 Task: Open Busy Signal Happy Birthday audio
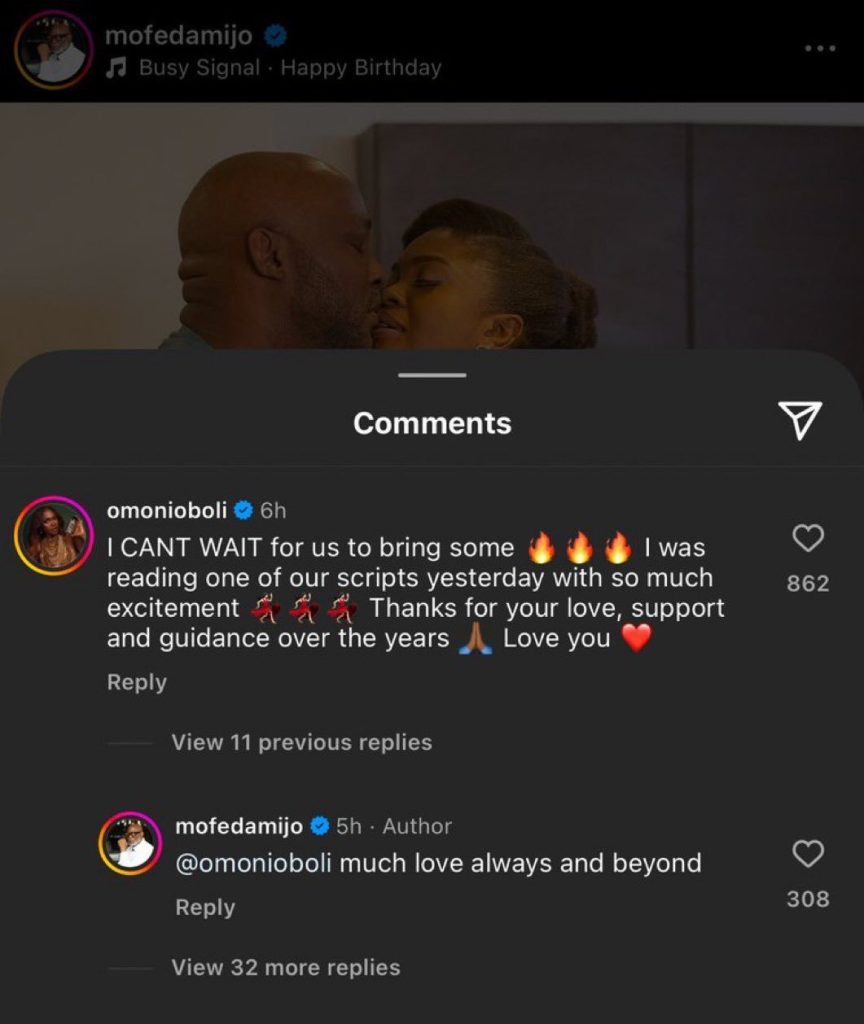pyautogui.click(x=290, y=68)
